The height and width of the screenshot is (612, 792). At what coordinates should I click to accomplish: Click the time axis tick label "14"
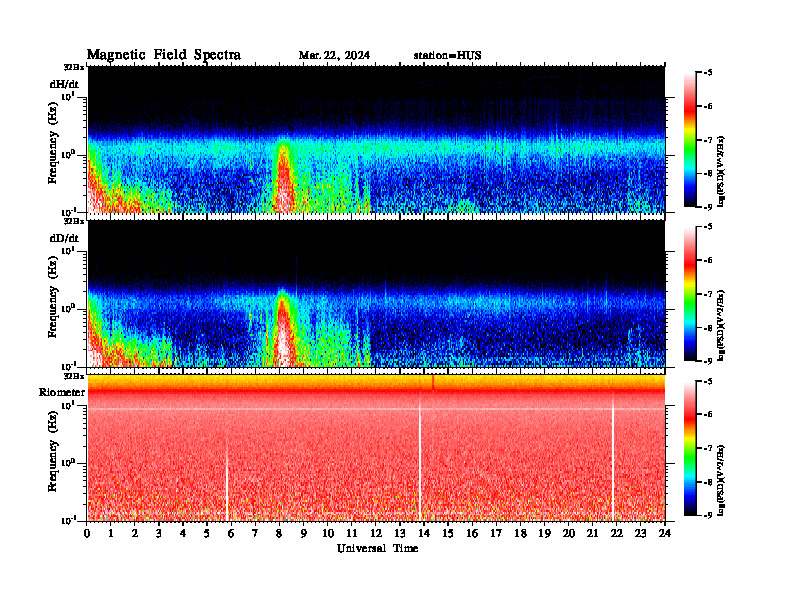424,533
